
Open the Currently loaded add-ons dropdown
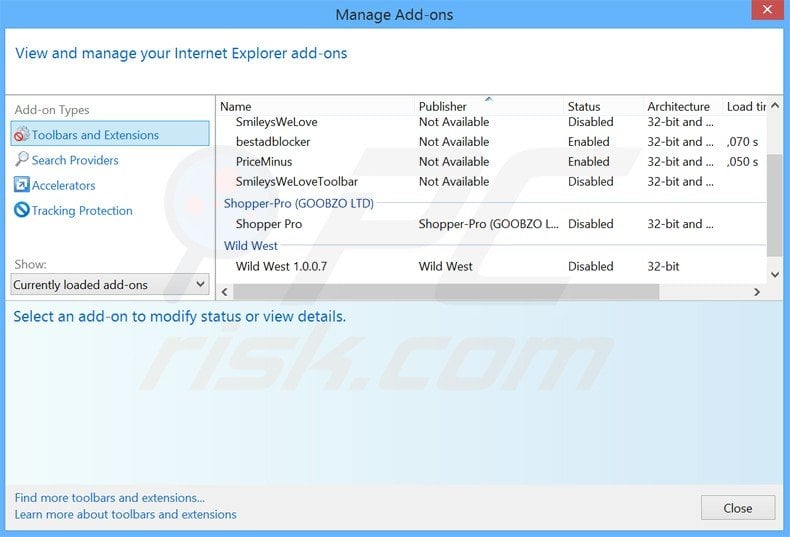(110, 285)
